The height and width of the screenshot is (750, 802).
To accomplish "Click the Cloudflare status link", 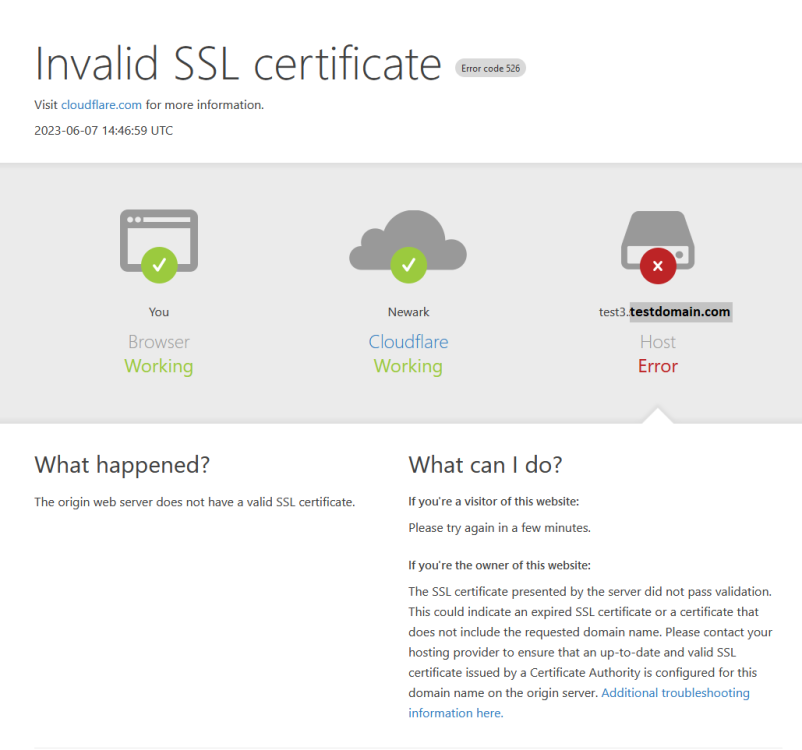I will (408, 342).
